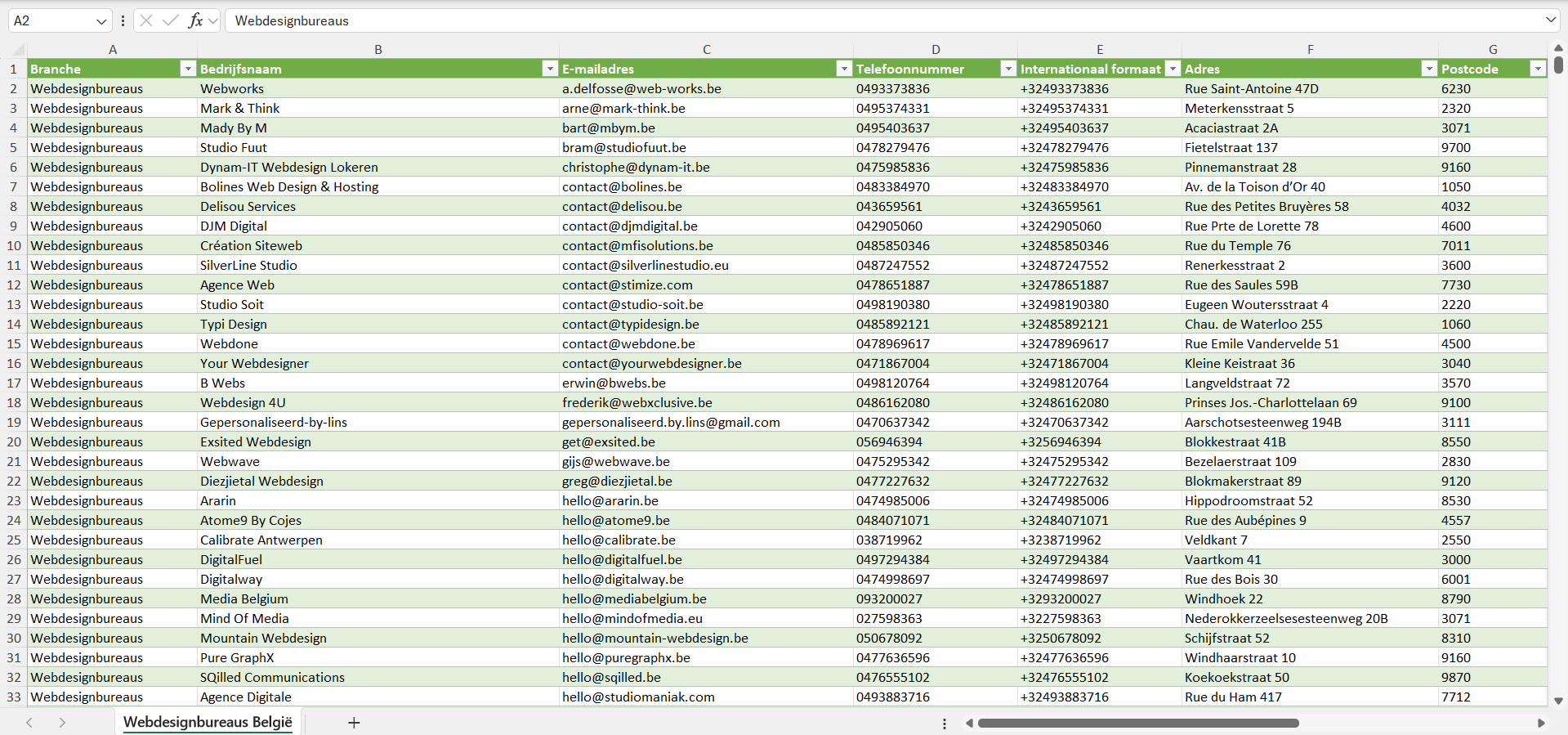Select the Webdesignbureaus België sheet tab

point(208,723)
